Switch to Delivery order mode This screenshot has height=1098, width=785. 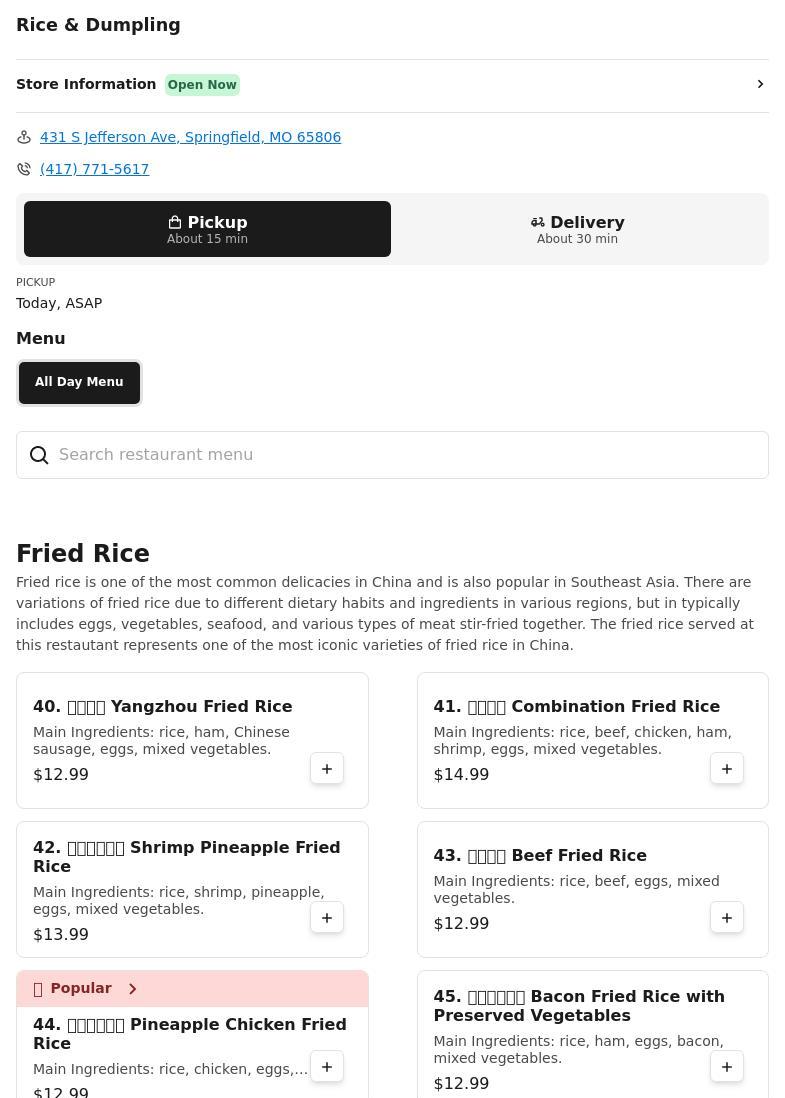pos(577,229)
